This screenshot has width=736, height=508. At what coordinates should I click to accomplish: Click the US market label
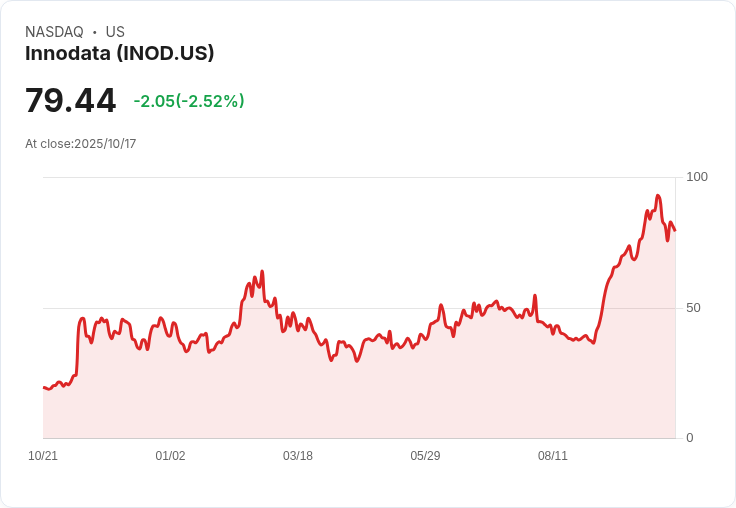point(115,32)
